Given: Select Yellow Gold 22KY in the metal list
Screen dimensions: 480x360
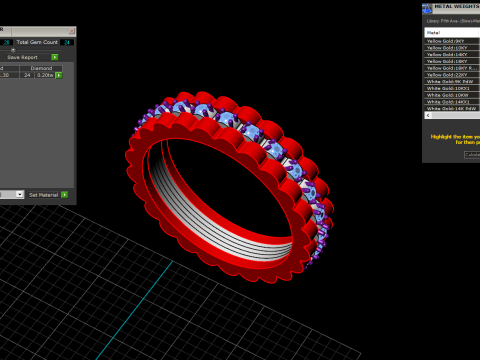Looking at the screenshot, I should tap(452, 75).
